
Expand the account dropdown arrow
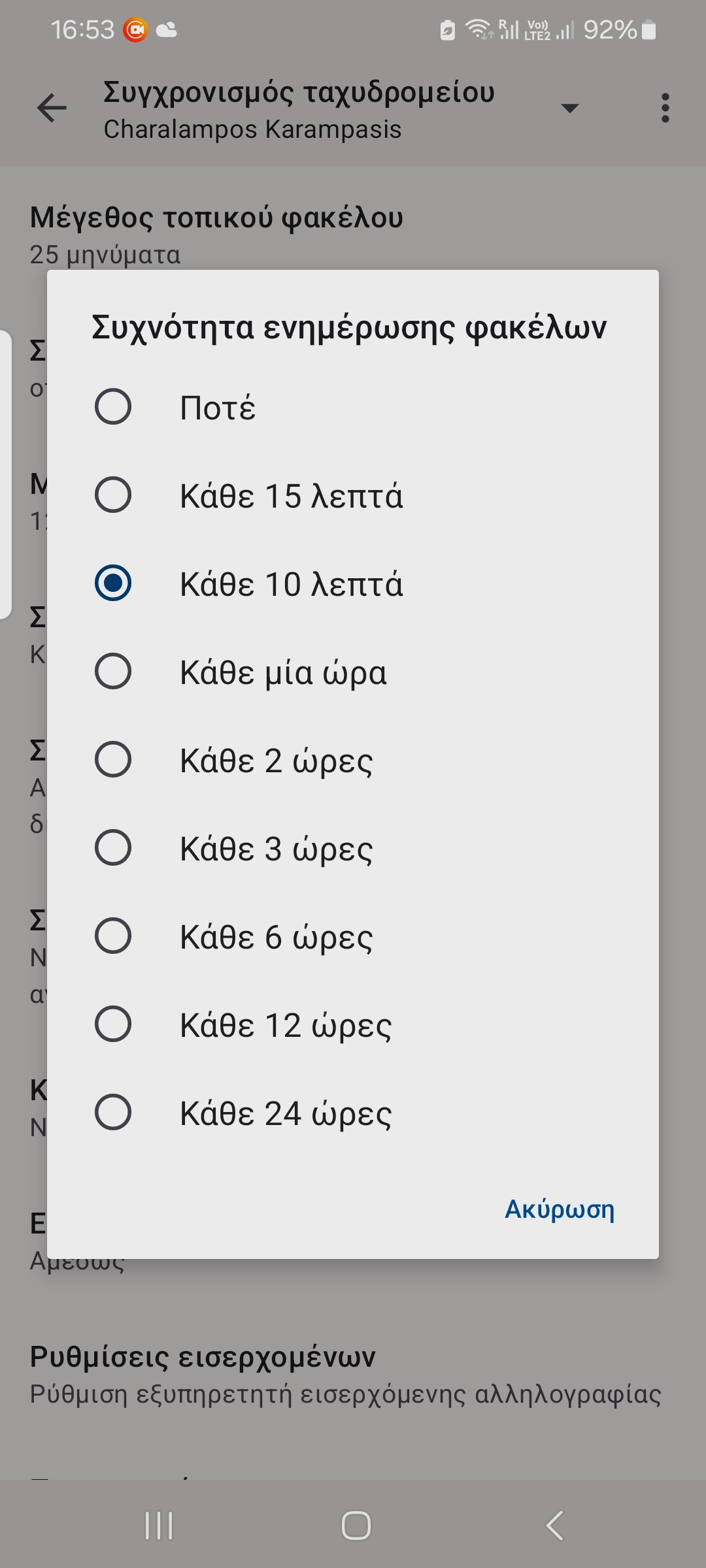coord(570,108)
